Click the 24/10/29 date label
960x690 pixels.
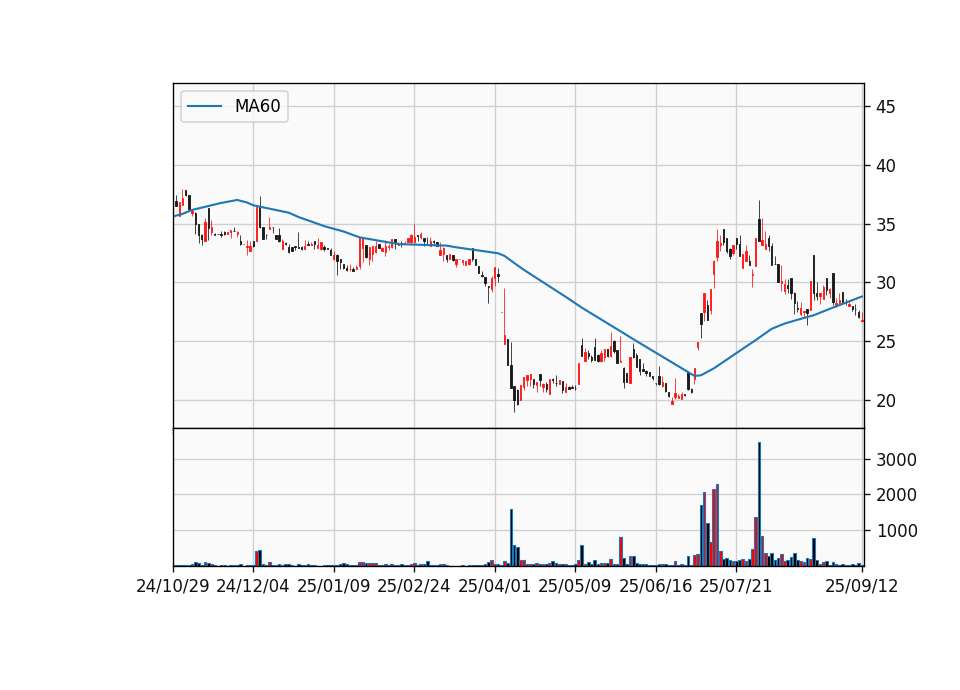[x=173, y=586]
